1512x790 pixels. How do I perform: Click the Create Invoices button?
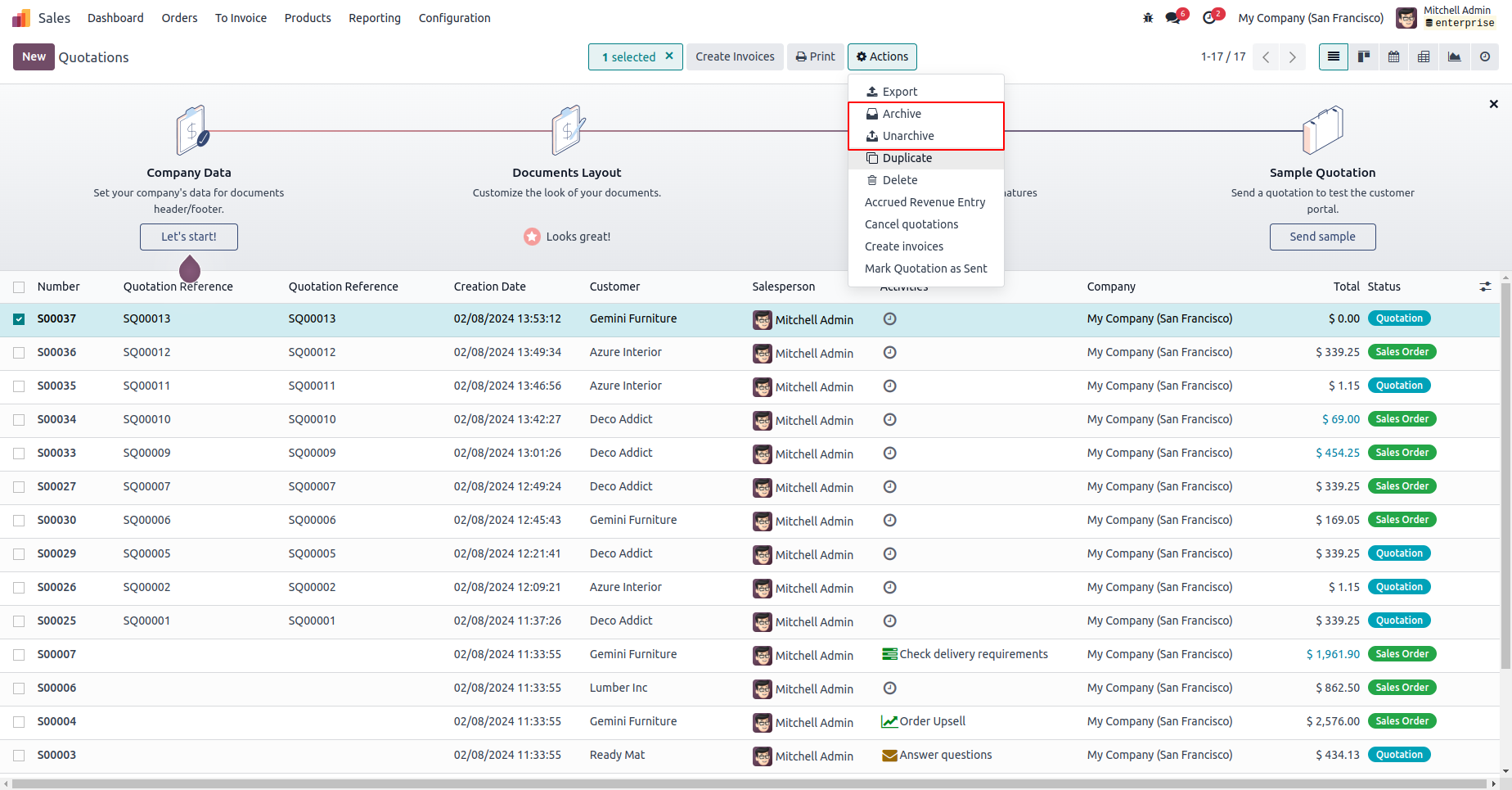pos(735,56)
